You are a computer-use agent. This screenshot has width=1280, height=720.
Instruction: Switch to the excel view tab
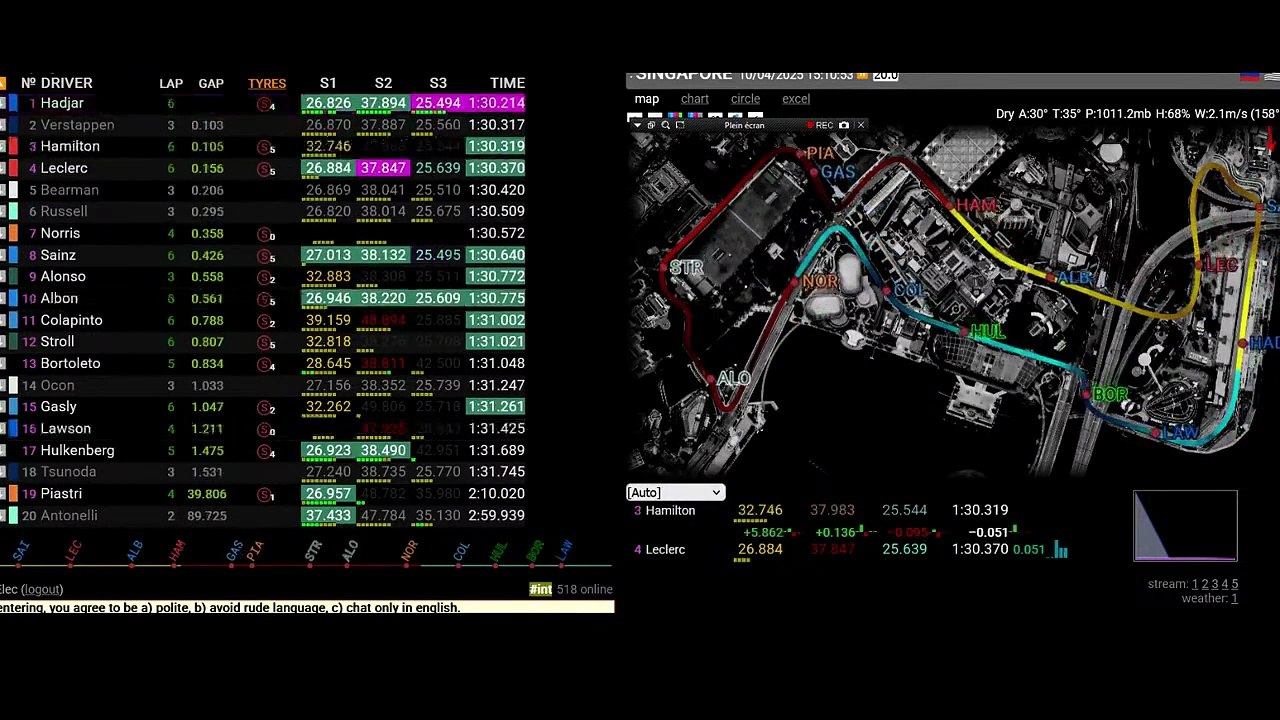796,99
